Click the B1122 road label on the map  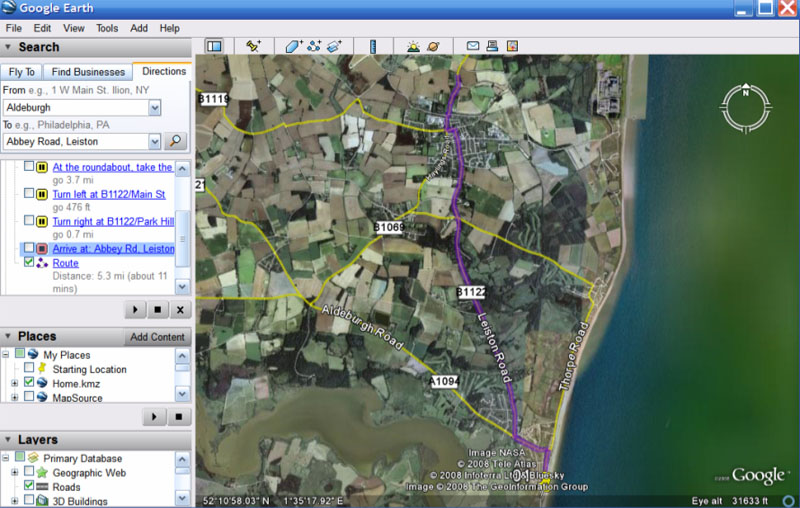click(470, 292)
